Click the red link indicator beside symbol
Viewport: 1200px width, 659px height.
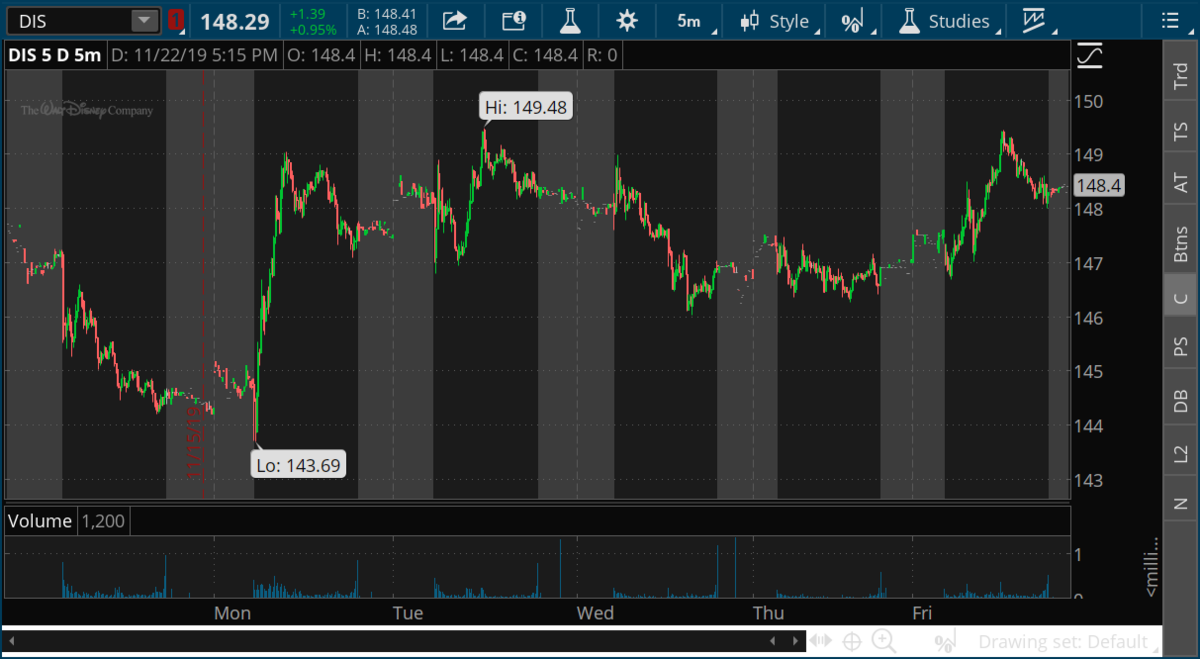tap(176, 20)
